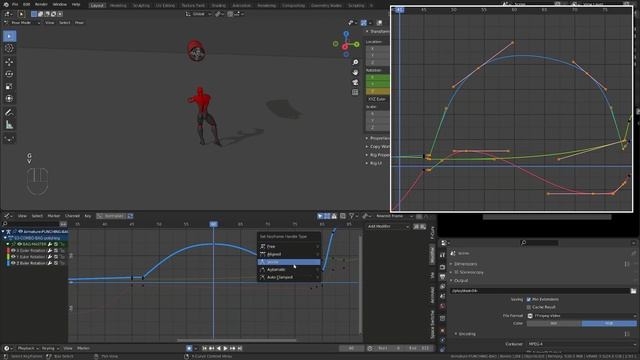The width and height of the screenshot is (640, 360).
Task: Toggle auto keying record button in timeline
Action: [x=189, y=348]
